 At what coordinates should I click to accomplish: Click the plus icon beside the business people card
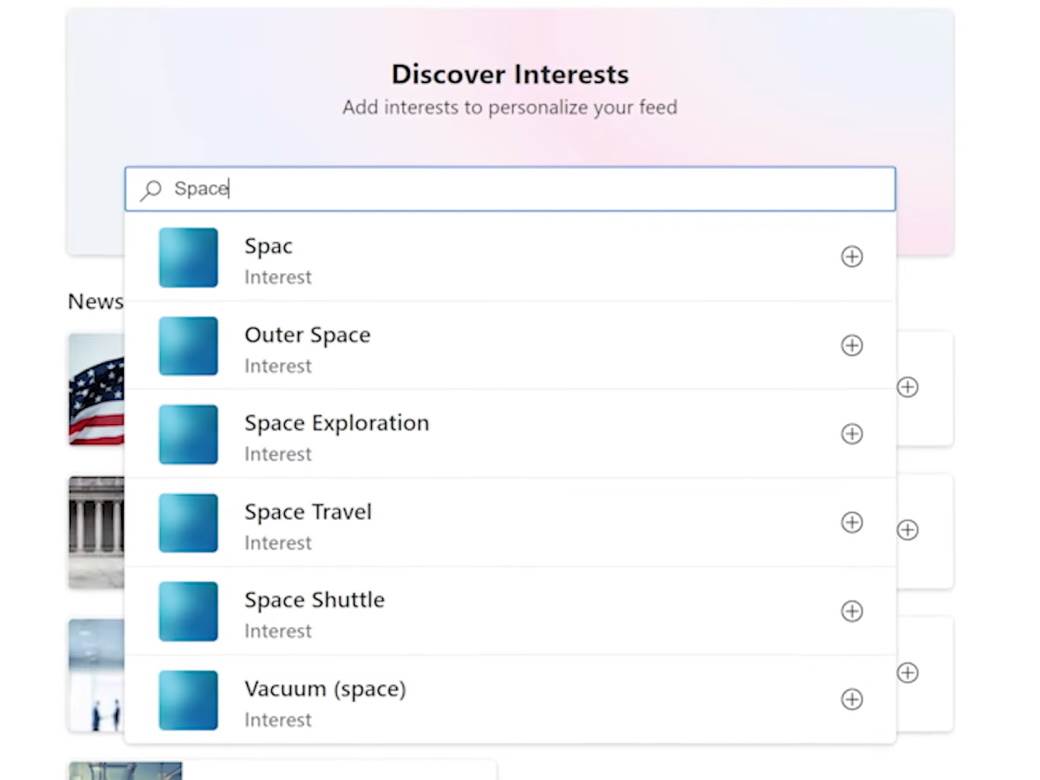pyautogui.click(x=907, y=673)
